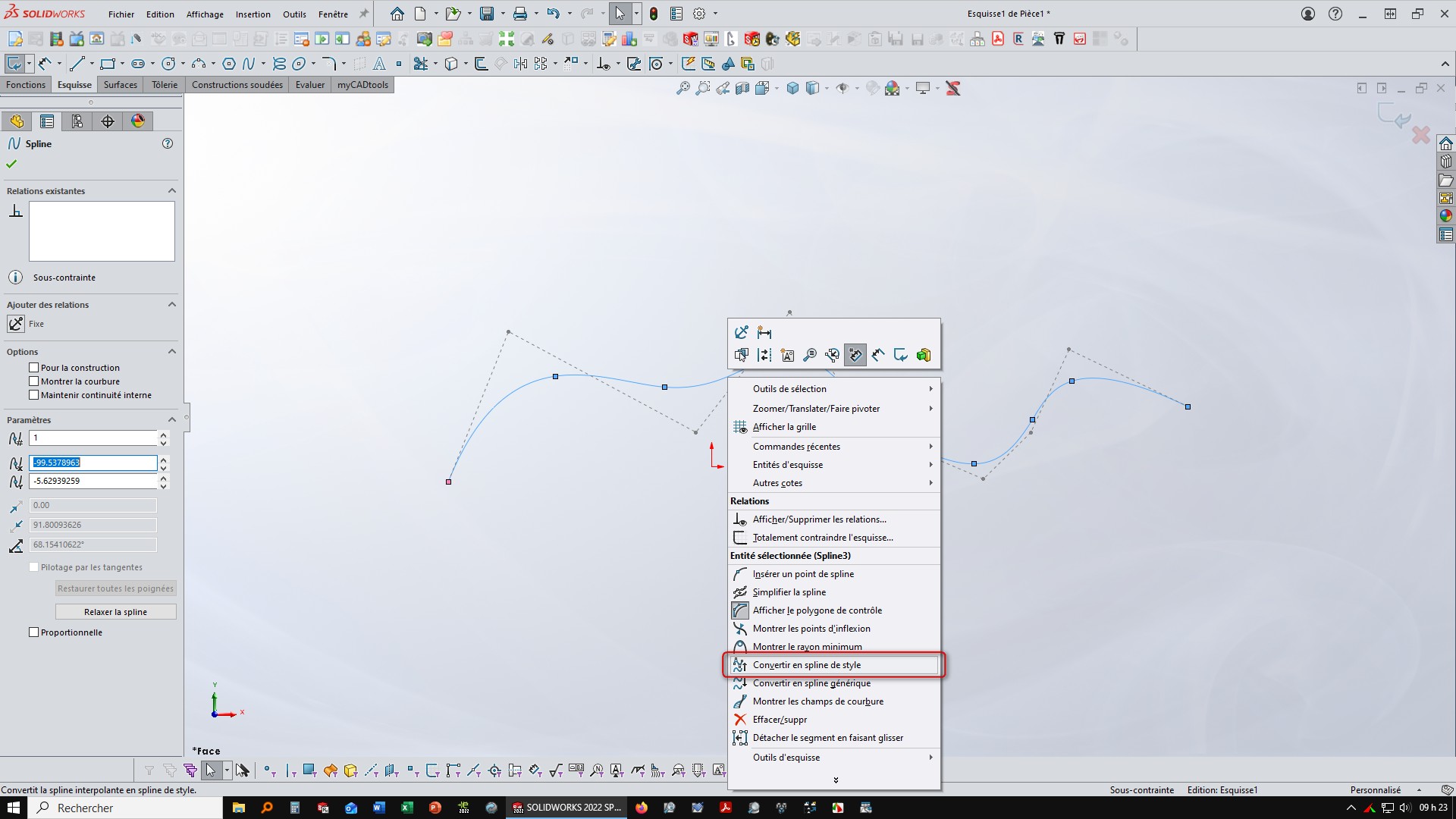Toggle the Proportionnelle checkbox
1456x819 pixels.
pyautogui.click(x=34, y=632)
